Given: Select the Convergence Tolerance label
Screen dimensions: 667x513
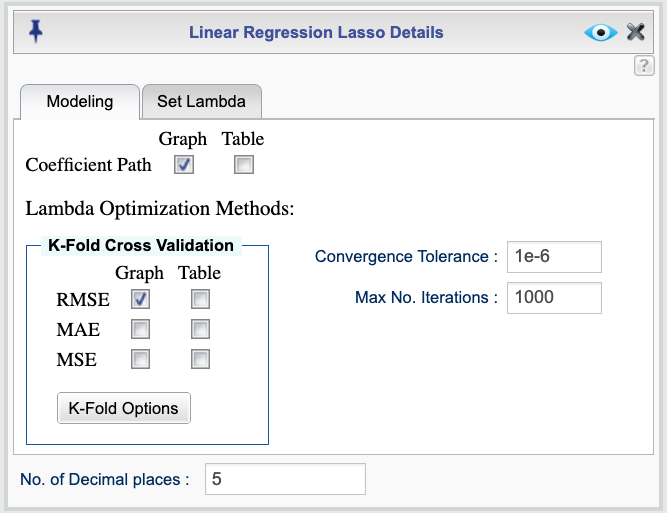Looking at the screenshot, I should (x=406, y=256).
